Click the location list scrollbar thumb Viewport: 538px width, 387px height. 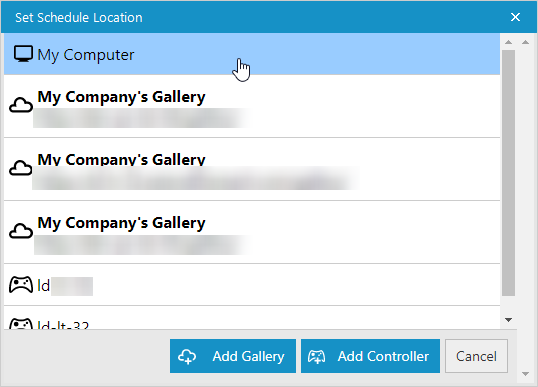tap(508, 173)
